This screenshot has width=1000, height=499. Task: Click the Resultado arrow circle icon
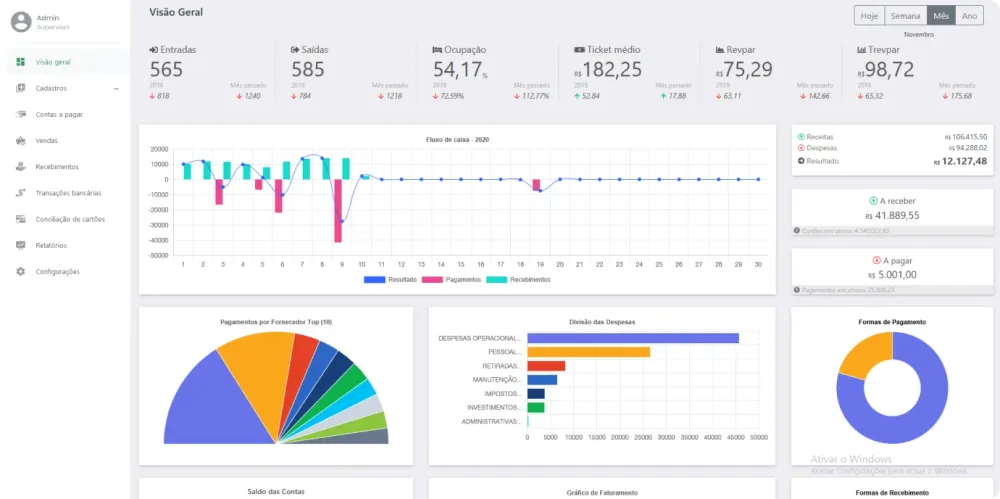pos(801,161)
